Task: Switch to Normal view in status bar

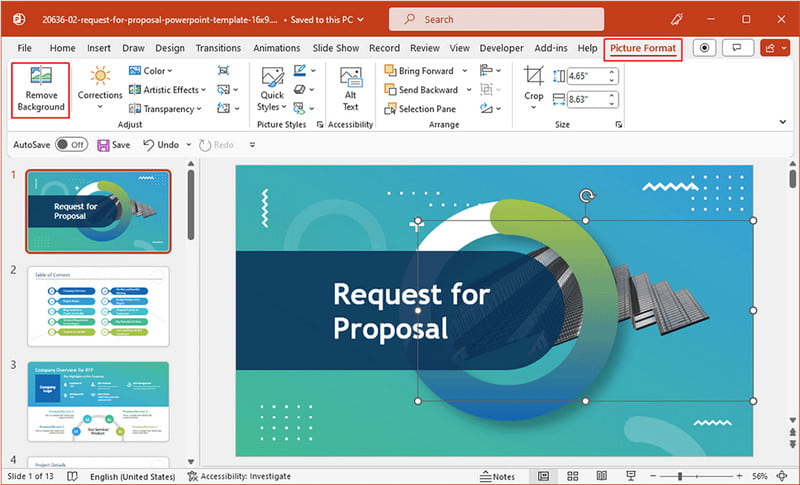Action: [544, 476]
